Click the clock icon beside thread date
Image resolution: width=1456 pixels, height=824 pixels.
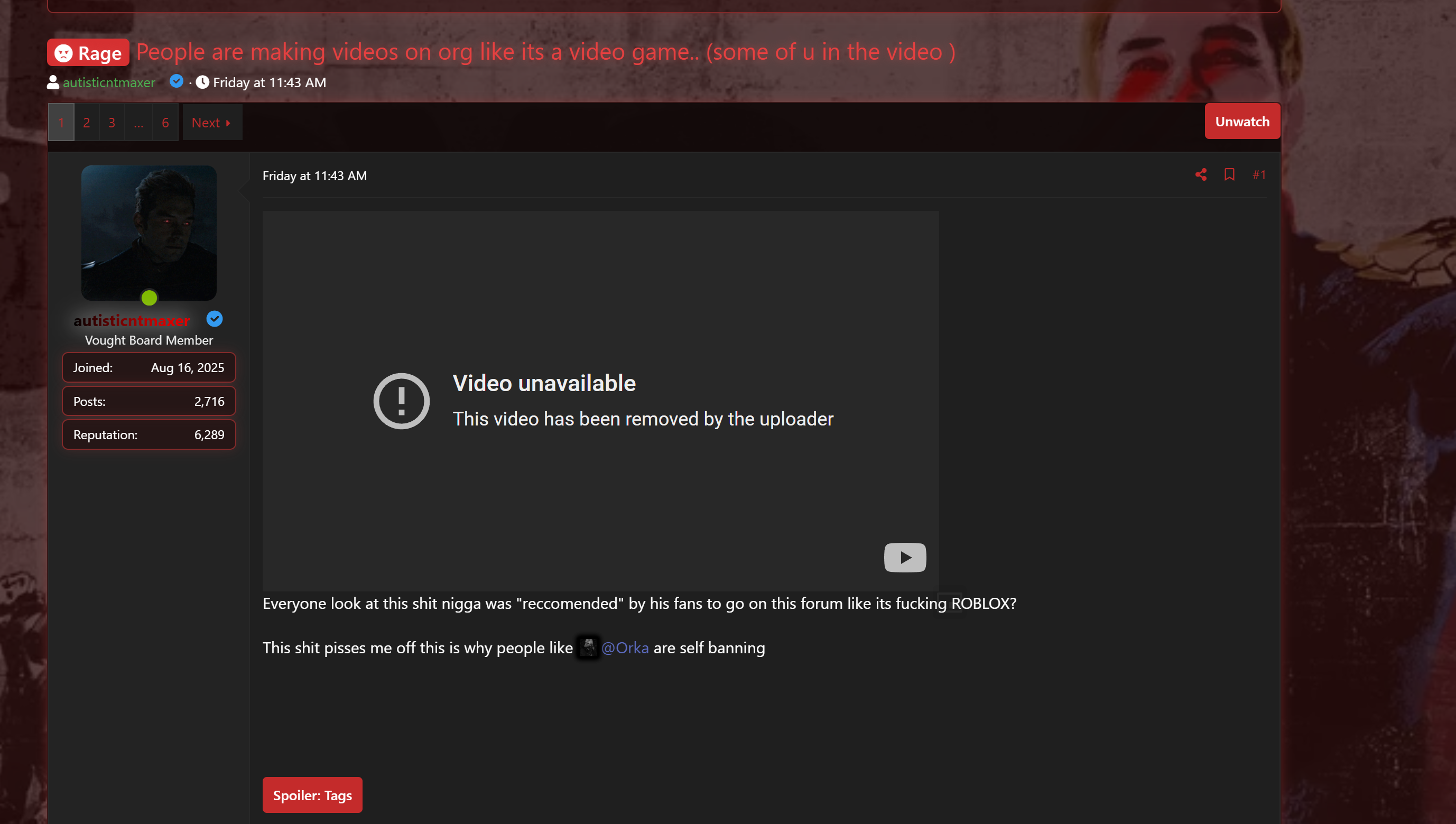click(202, 82)
